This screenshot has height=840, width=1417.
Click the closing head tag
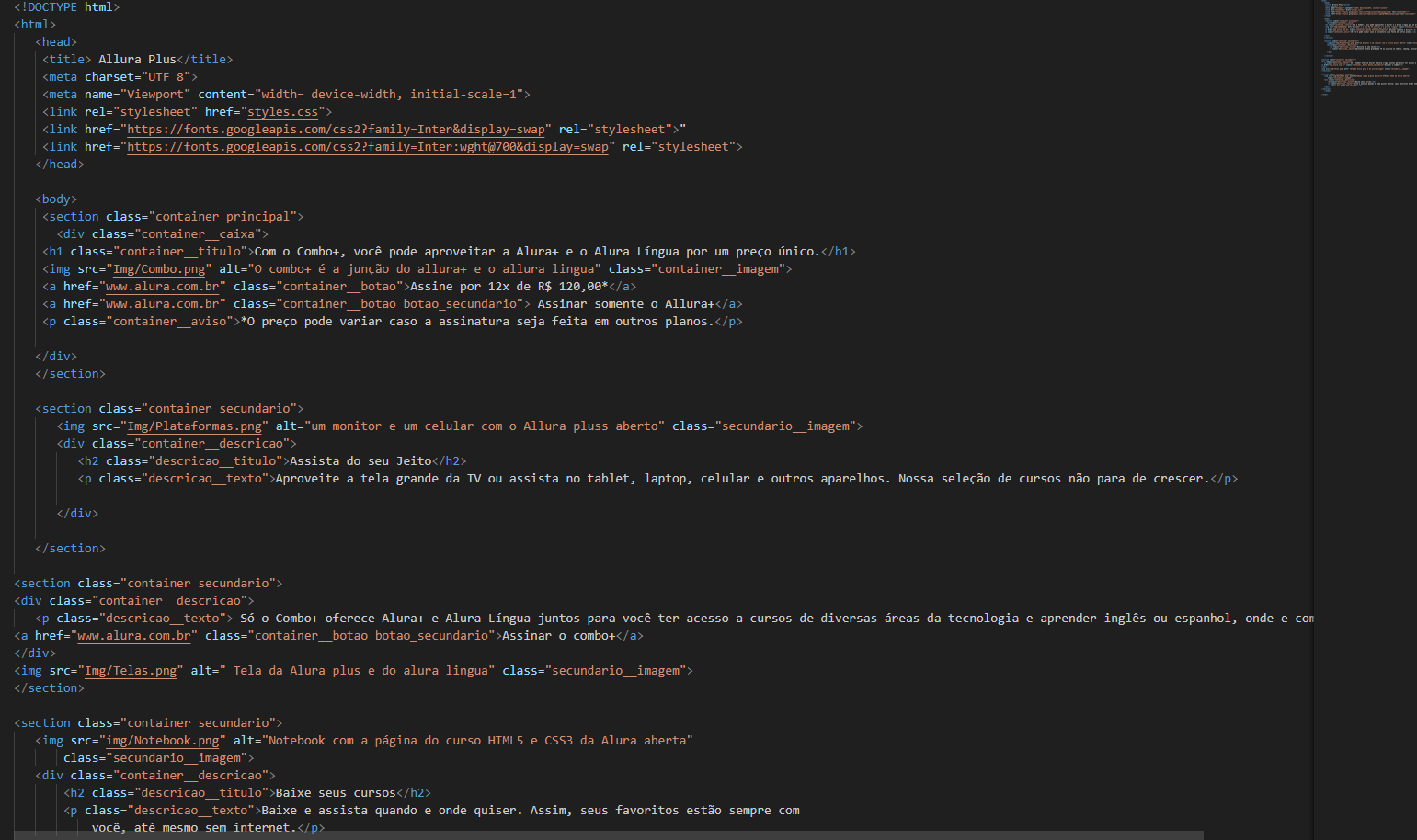(60, 165)
